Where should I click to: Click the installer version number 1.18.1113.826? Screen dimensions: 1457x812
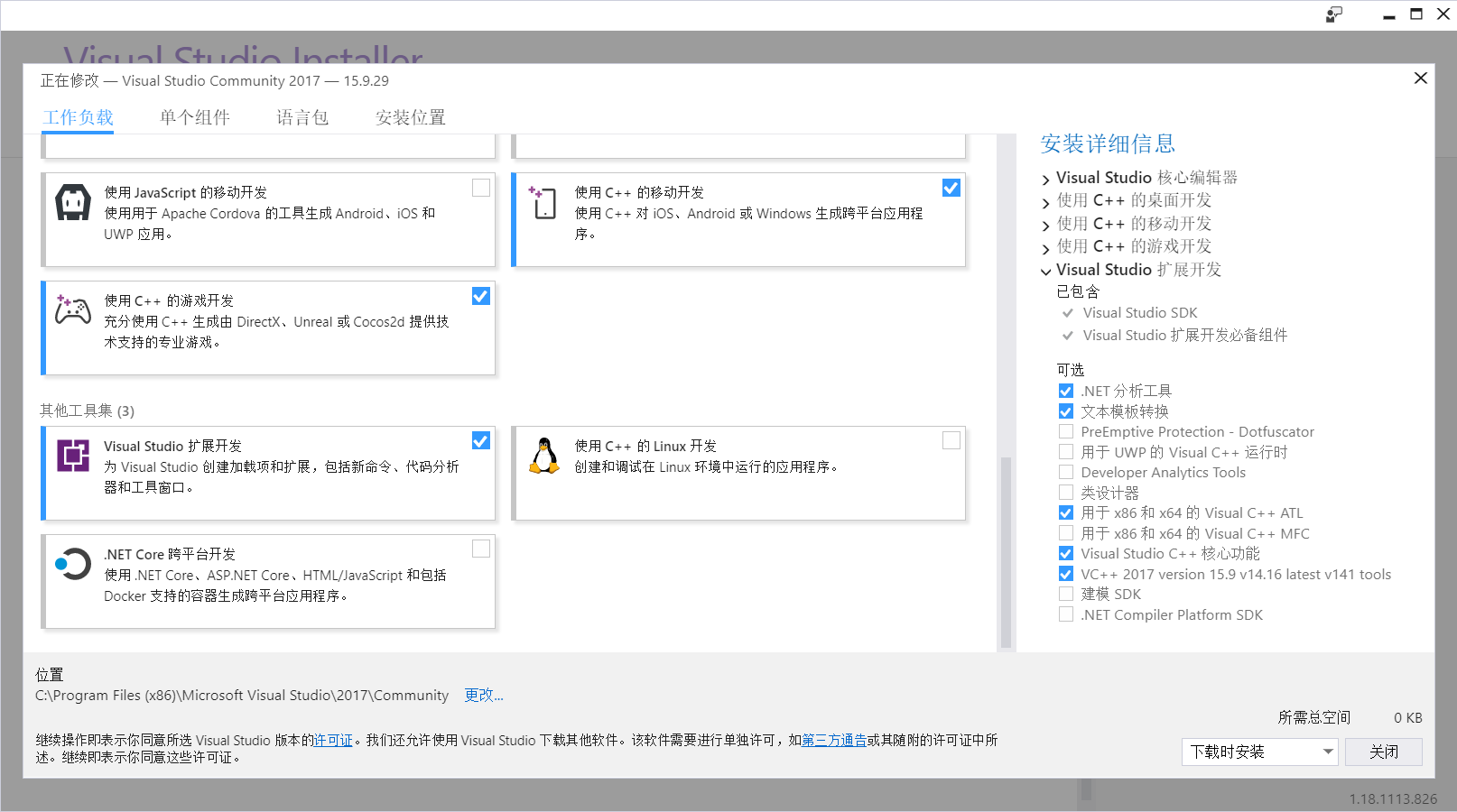[1393, 799]
